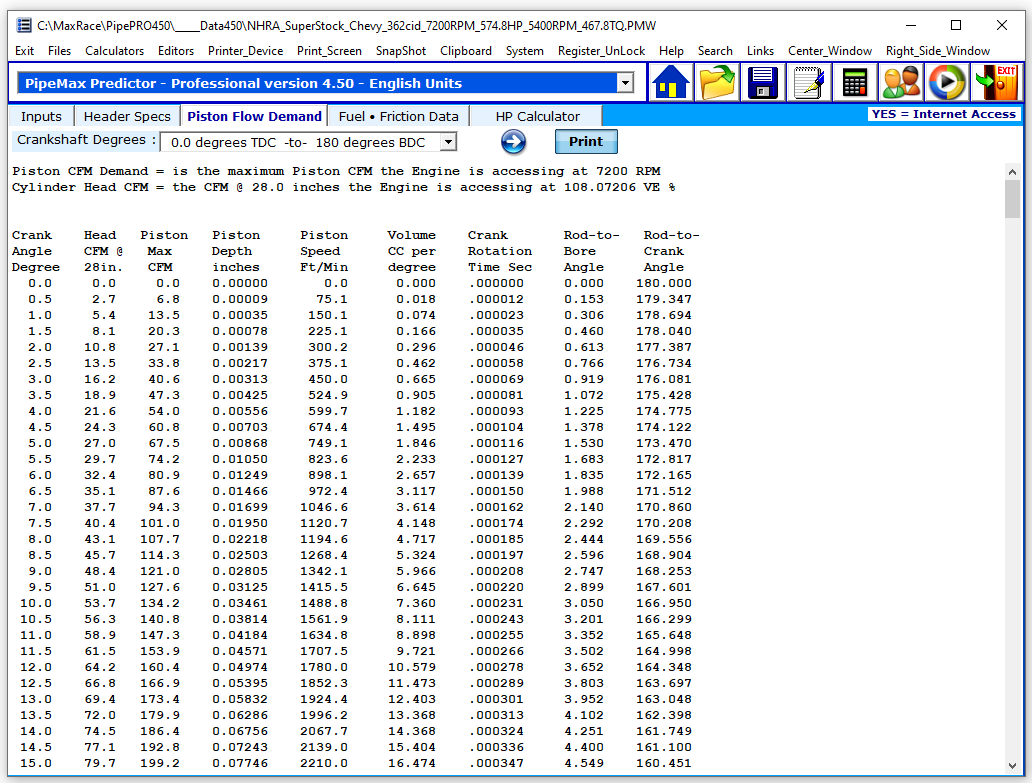Select the Piston Flow Demand tab
The height and width of the screenshot is (783, 1032).
(x=254, y=116)
